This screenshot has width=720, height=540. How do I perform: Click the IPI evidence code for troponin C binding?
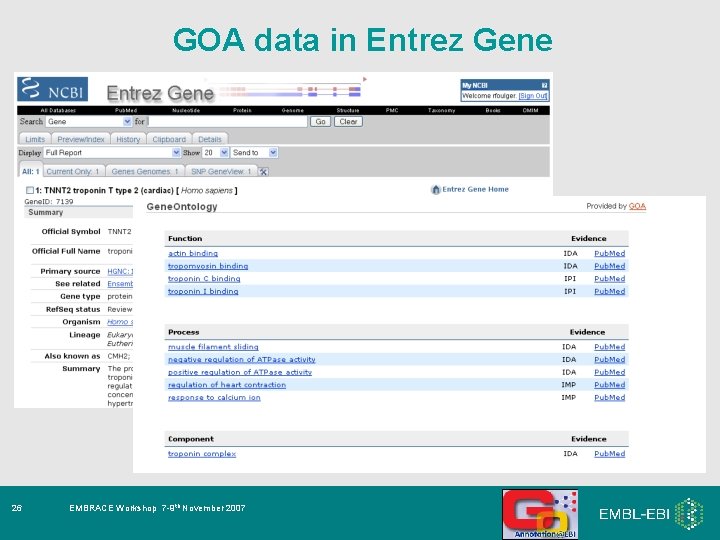[570, 279]
